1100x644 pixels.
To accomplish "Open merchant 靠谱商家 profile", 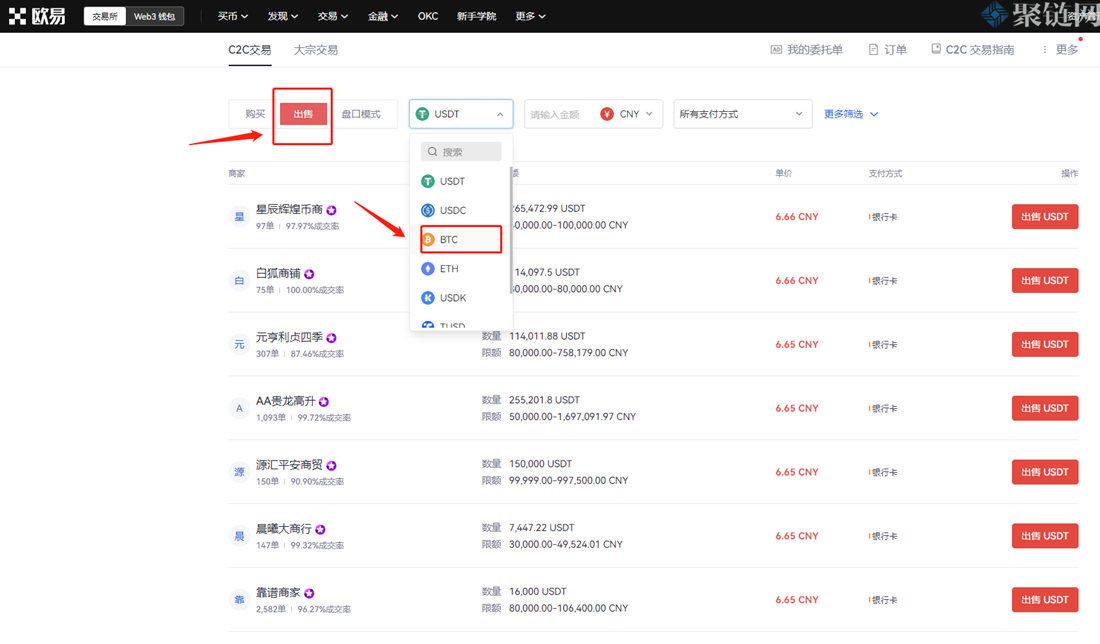I will click(x=278, y=592).
